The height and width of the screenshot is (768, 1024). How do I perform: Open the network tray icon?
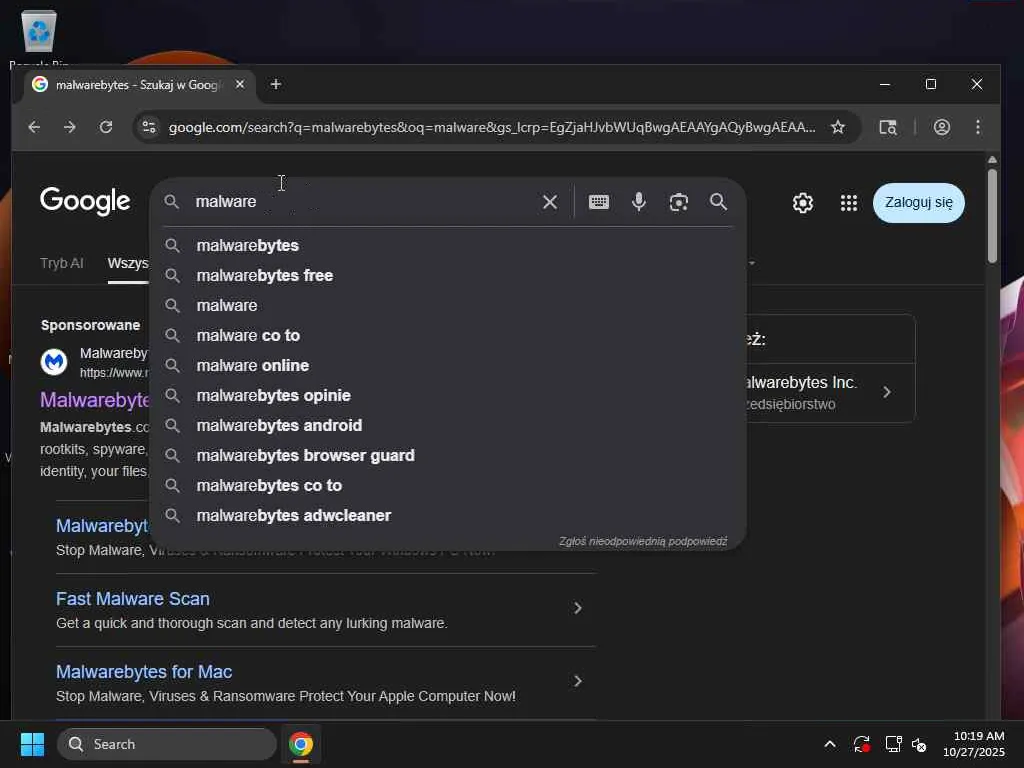893,744
